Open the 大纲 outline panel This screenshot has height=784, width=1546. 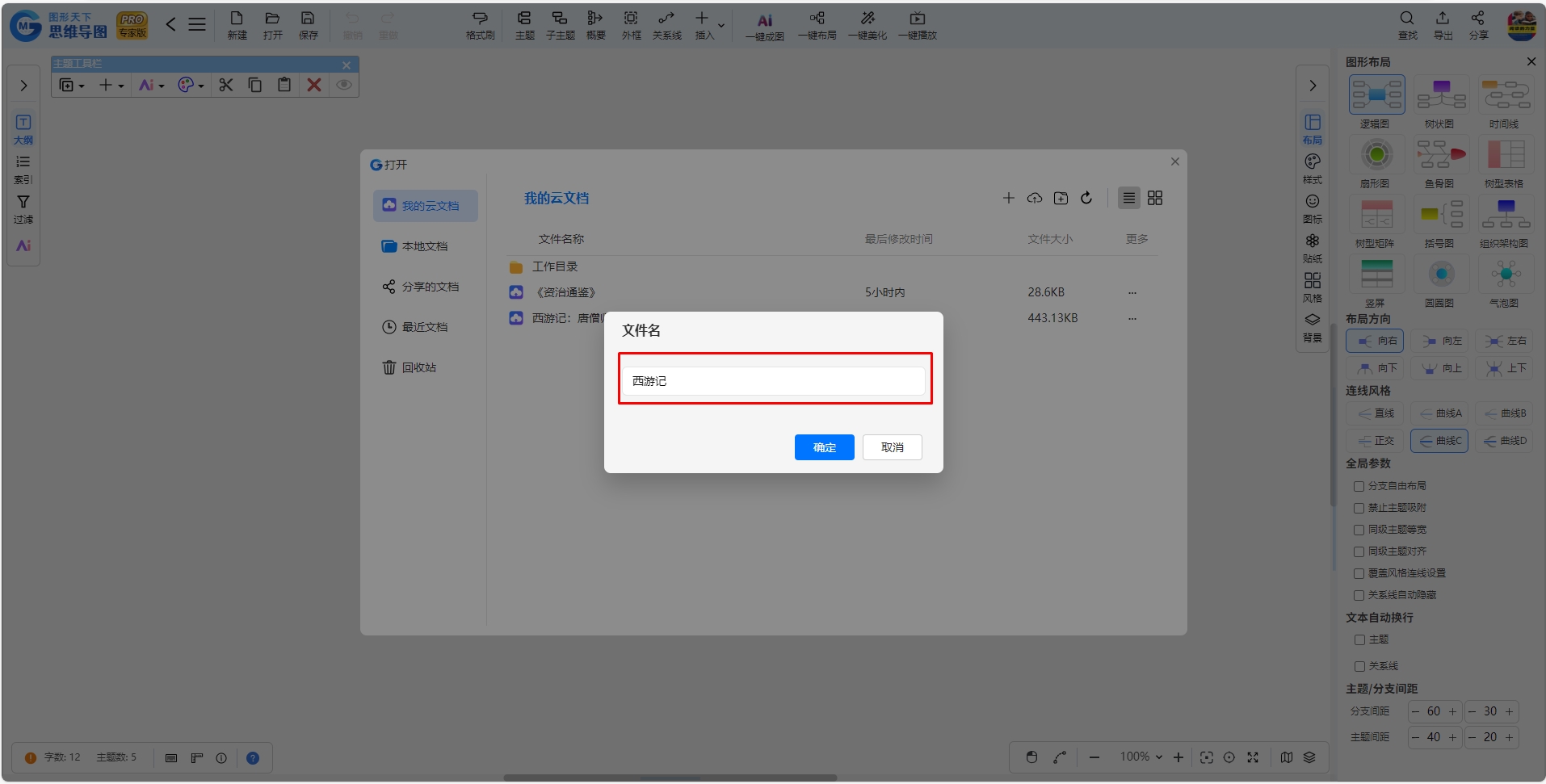(x=23, y=129)
